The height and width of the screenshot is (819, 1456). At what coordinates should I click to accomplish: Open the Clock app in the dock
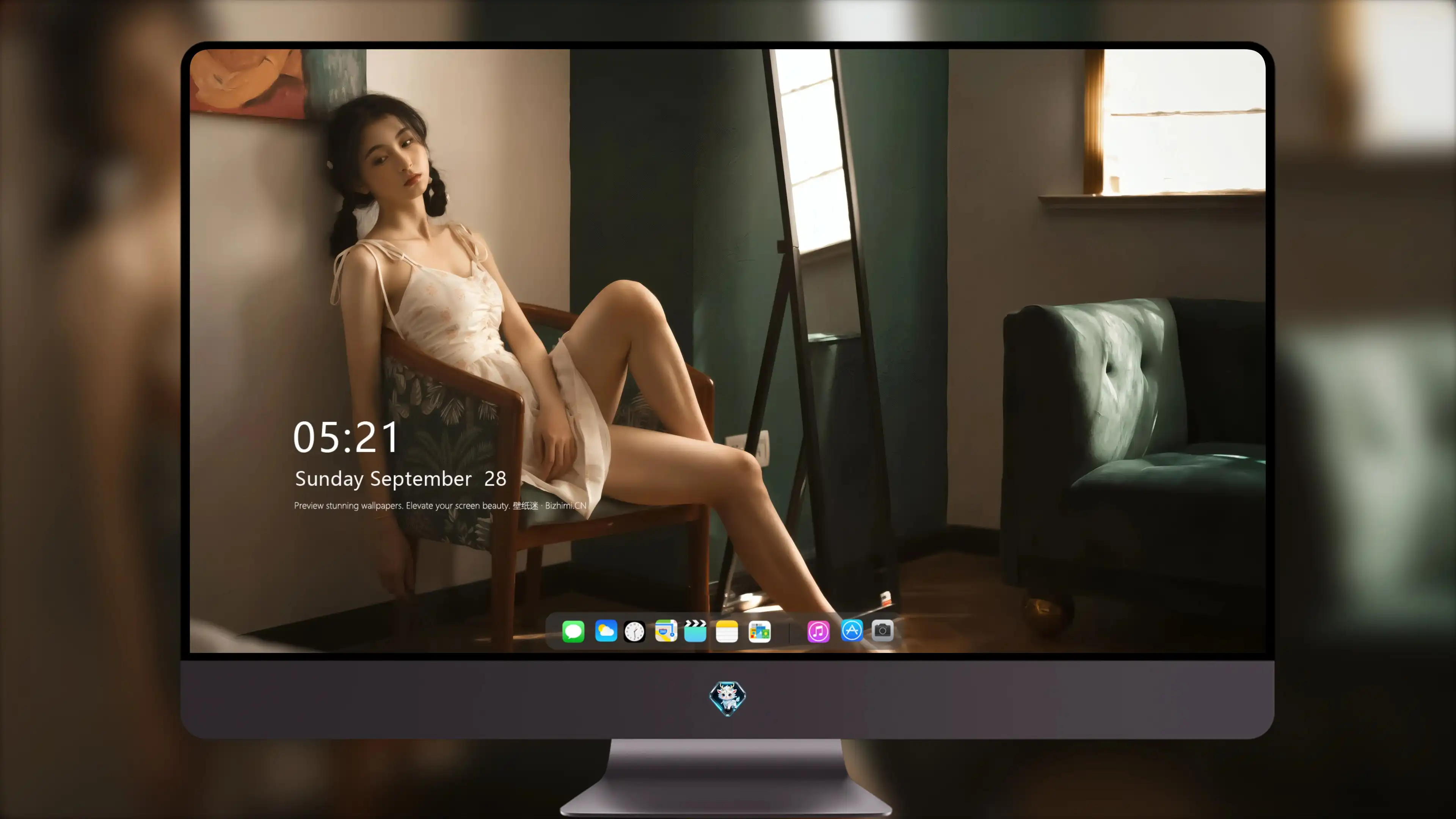634,631
